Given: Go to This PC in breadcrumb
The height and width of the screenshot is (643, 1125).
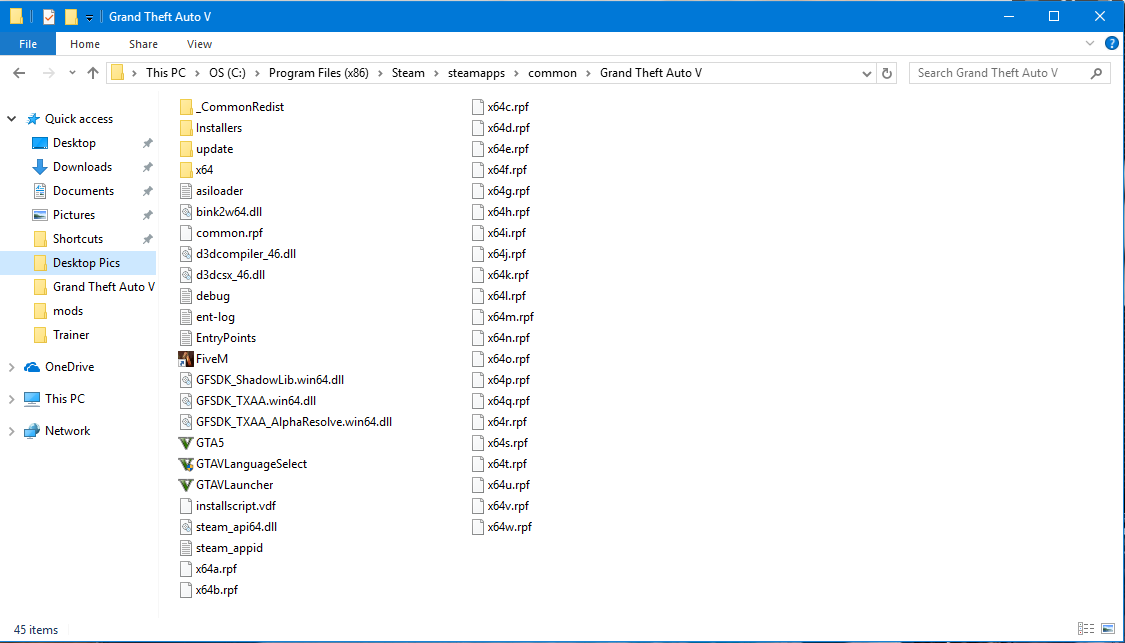Looking at the screenshot, I should tap(166, 73).
